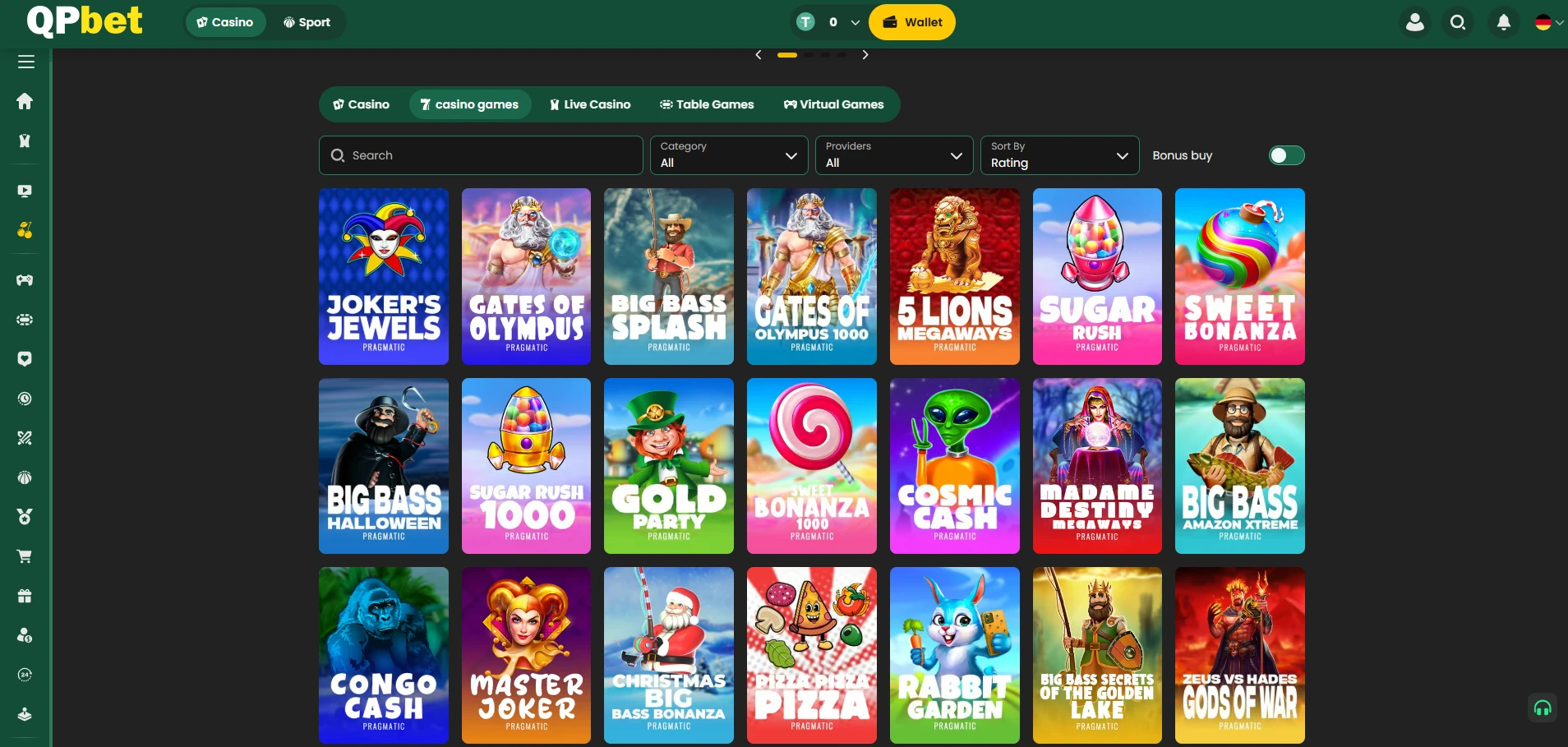Open Madame Destiny Megaways game
The height and width of the screenshot is (747, 1568).
(x=1097, y=466)
